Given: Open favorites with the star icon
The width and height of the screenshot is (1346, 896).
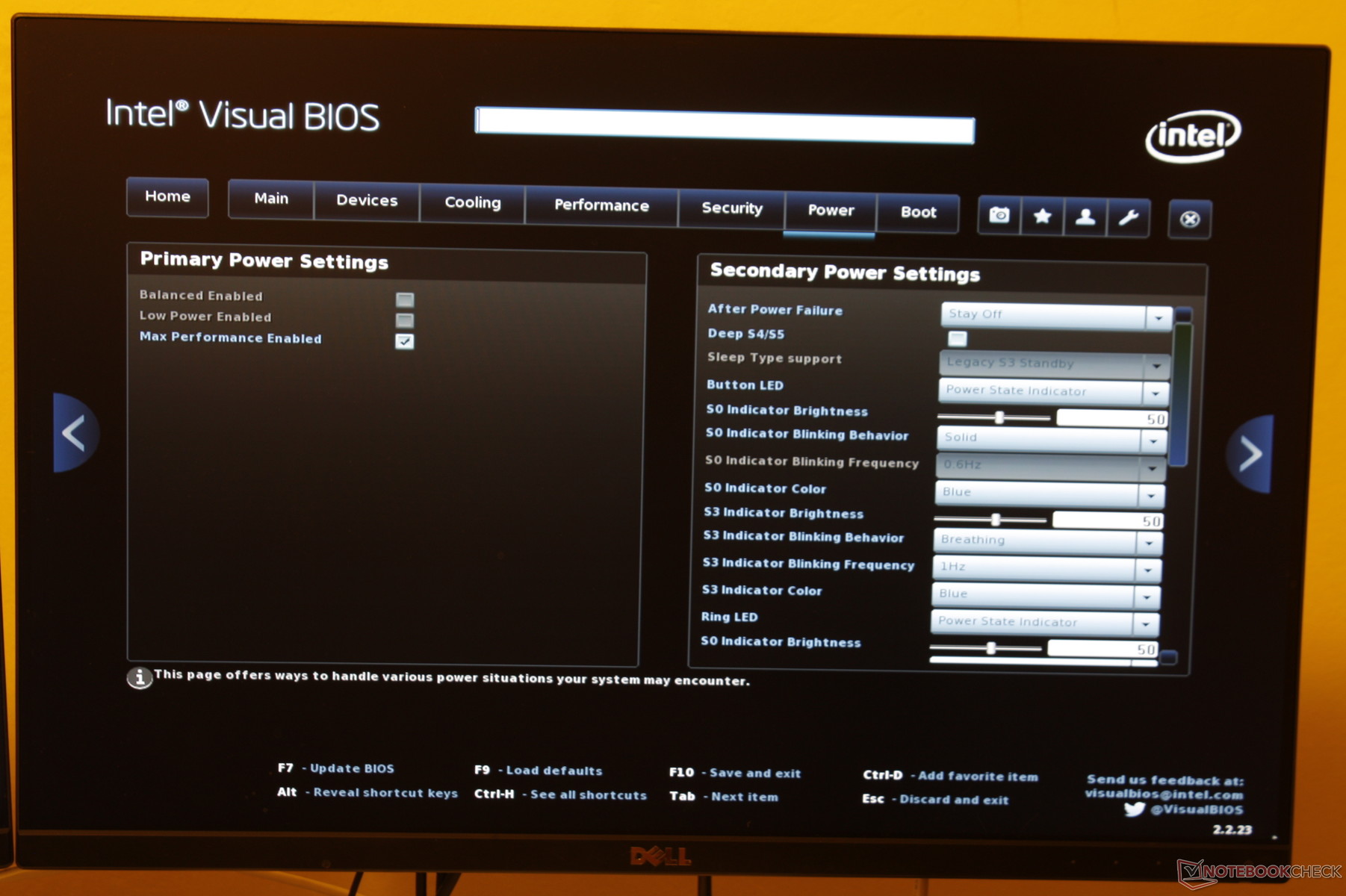Looking at the screenshot, I should [x=1042, y=217].
